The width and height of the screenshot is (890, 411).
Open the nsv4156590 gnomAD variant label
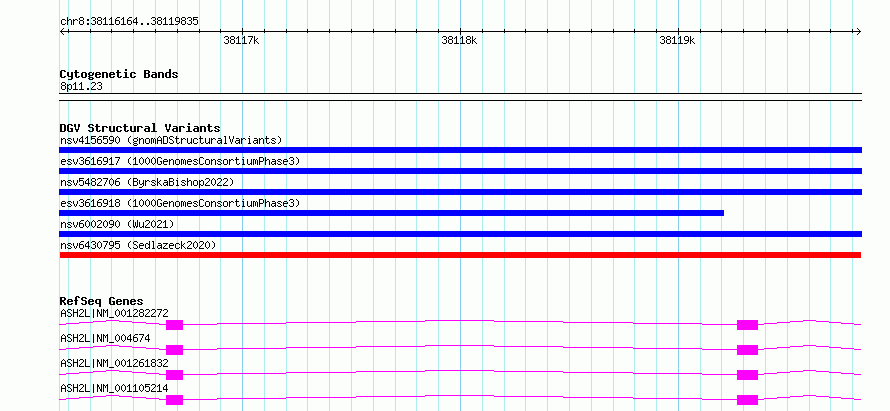171,140
